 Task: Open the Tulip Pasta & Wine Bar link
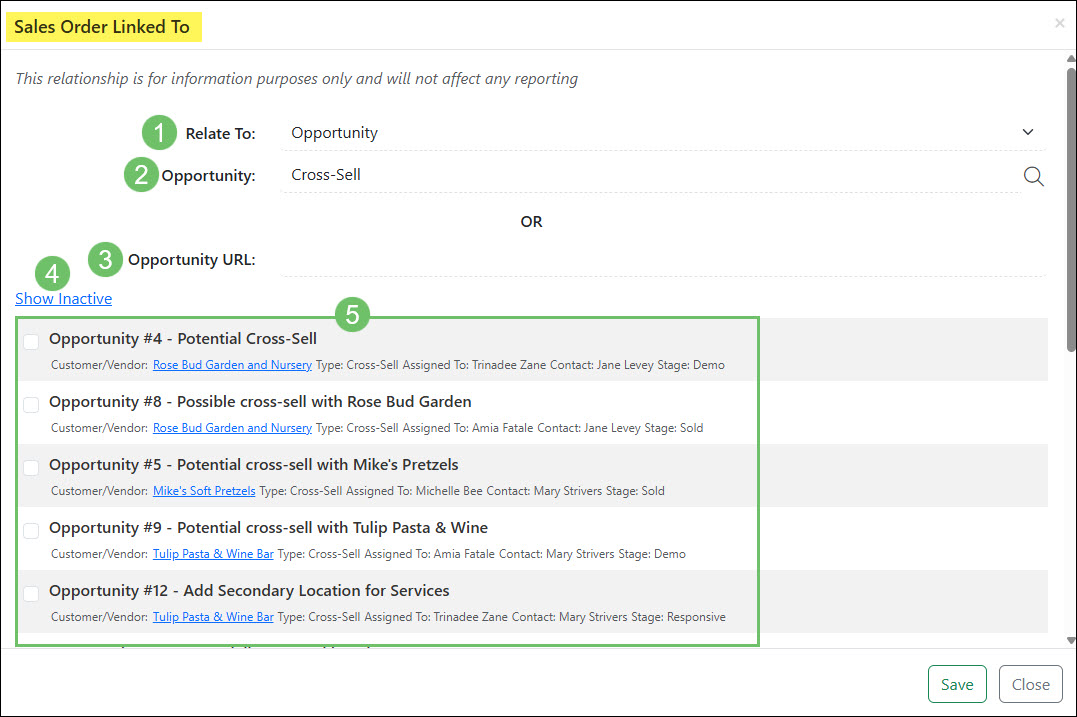[213, 554]
